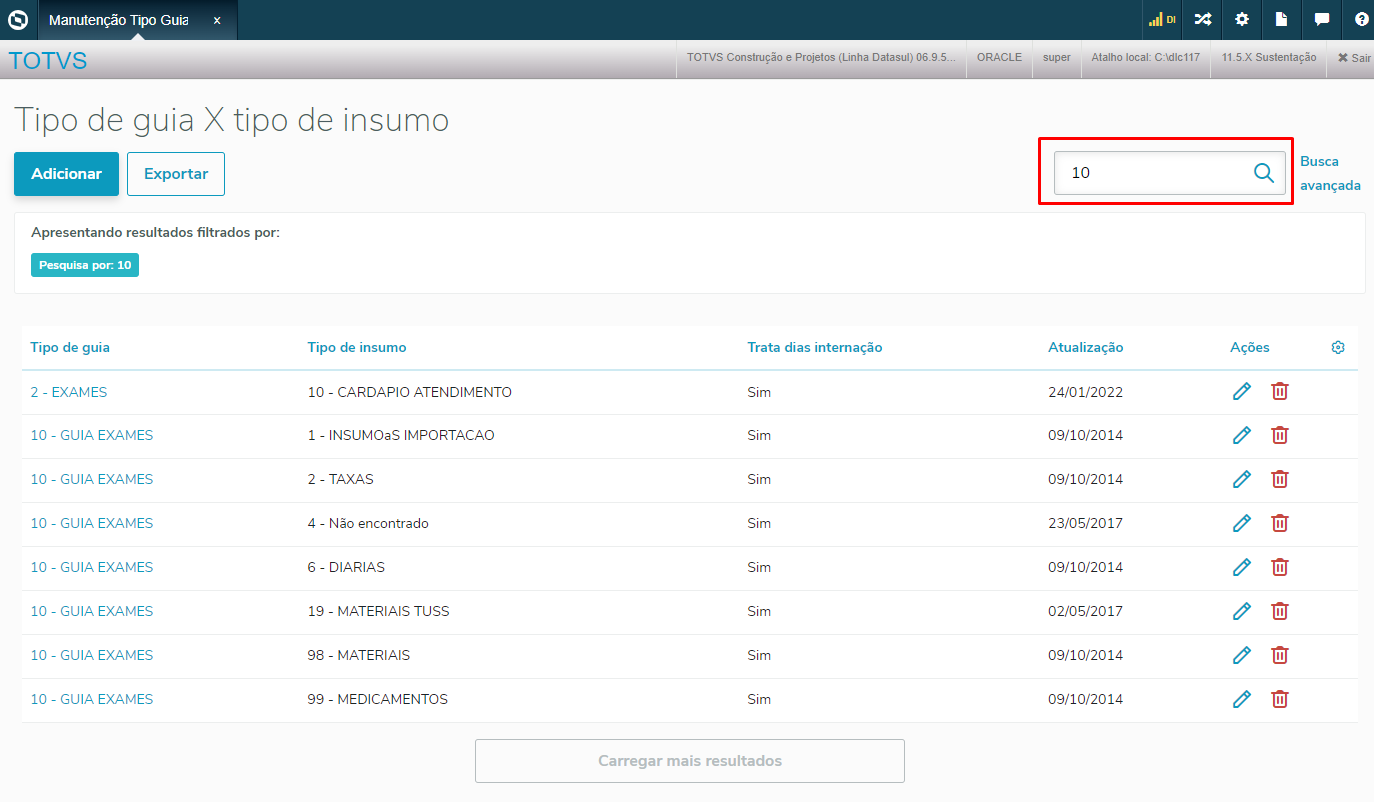This screenshot has height=802, width=1374.
Task: Click the ORACLE status entry
Action: (x=999, y=58)
